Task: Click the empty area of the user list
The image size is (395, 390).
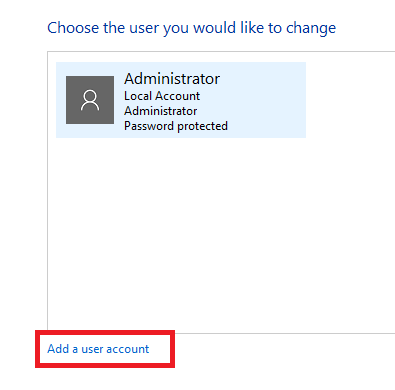Action: click(x=221, y=233)
